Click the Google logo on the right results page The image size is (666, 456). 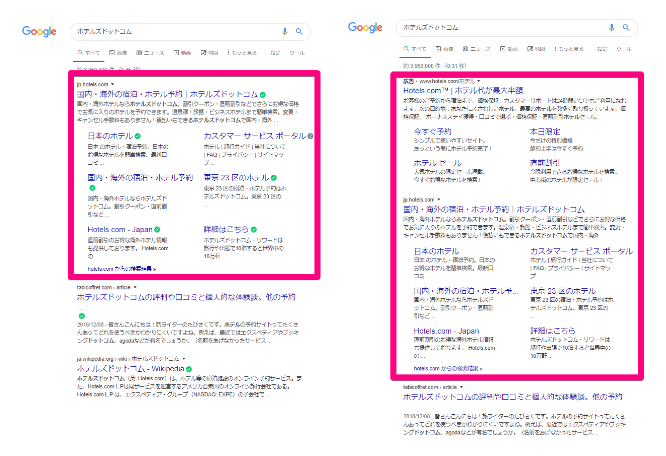click(365, 28)
